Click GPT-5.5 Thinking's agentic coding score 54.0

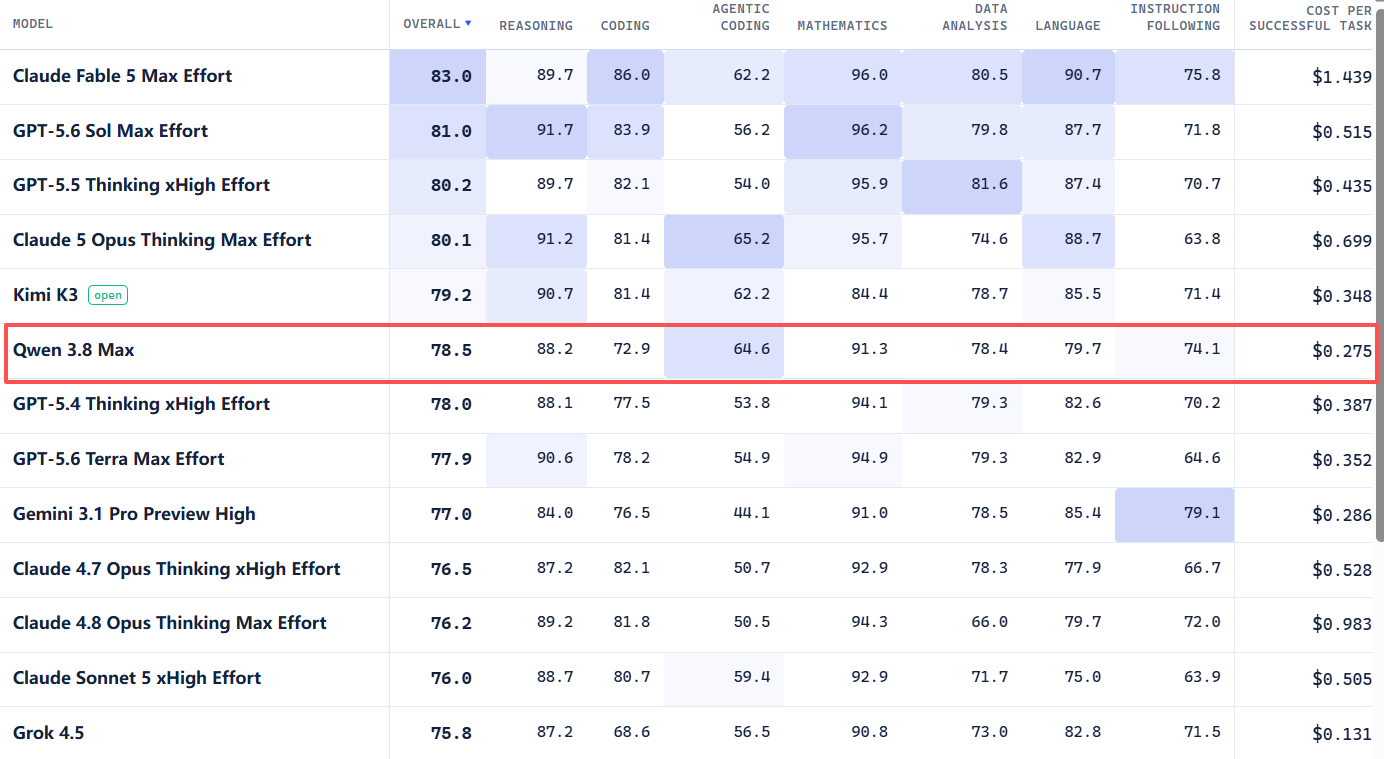751,185
